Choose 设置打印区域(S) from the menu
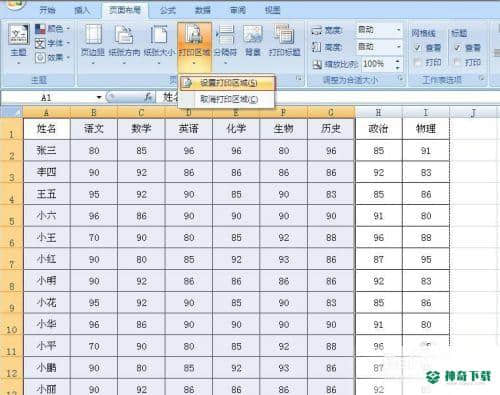 227,83
